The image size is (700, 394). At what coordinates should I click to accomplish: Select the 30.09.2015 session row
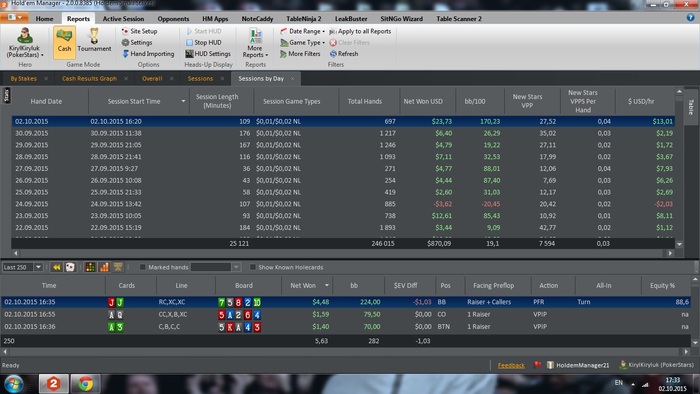click(x=343, y=133)
